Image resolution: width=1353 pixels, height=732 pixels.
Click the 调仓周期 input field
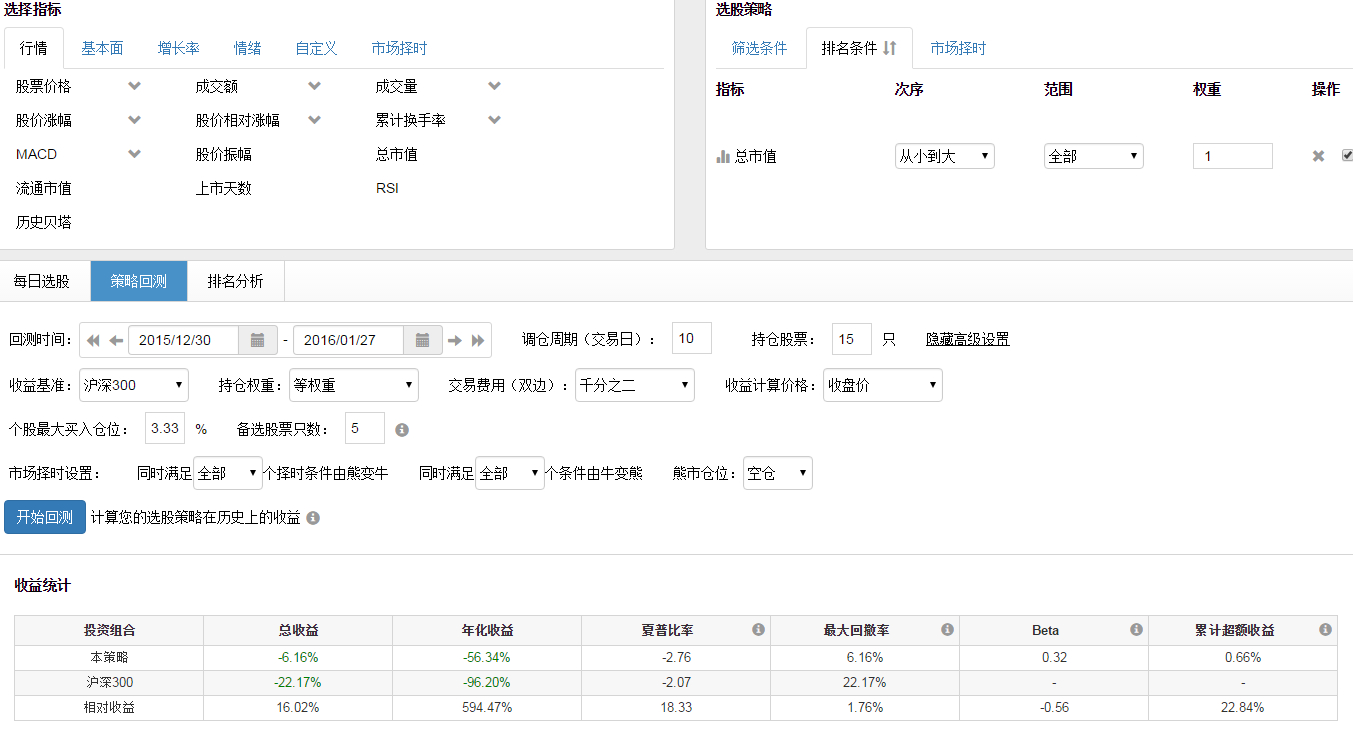coord(691,339)
